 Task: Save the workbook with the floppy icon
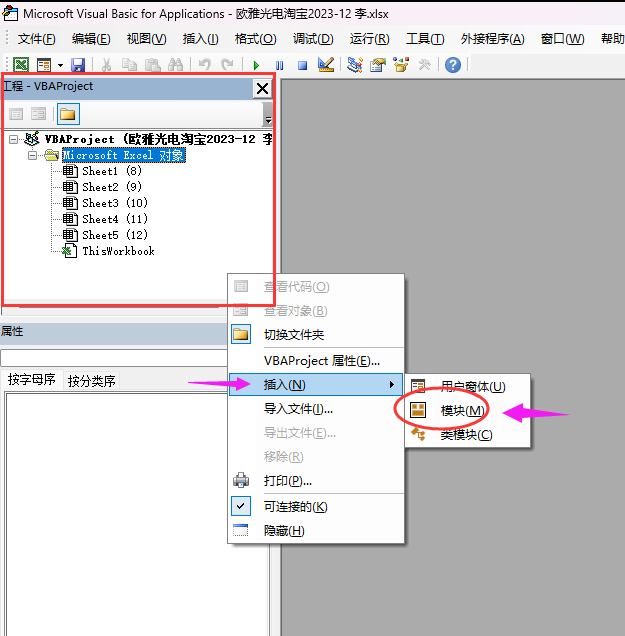point(77,65)
